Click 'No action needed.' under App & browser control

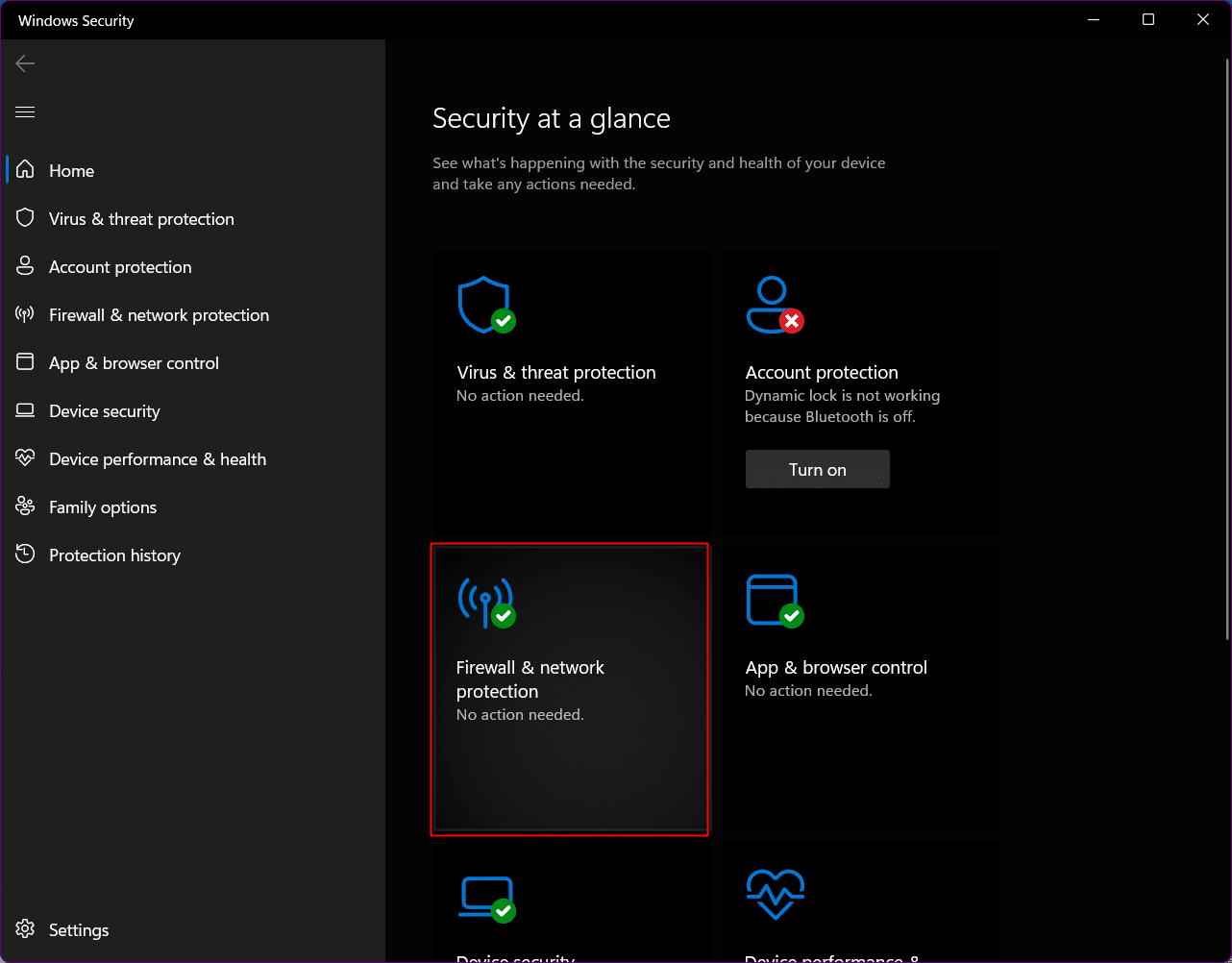(808, 690)
